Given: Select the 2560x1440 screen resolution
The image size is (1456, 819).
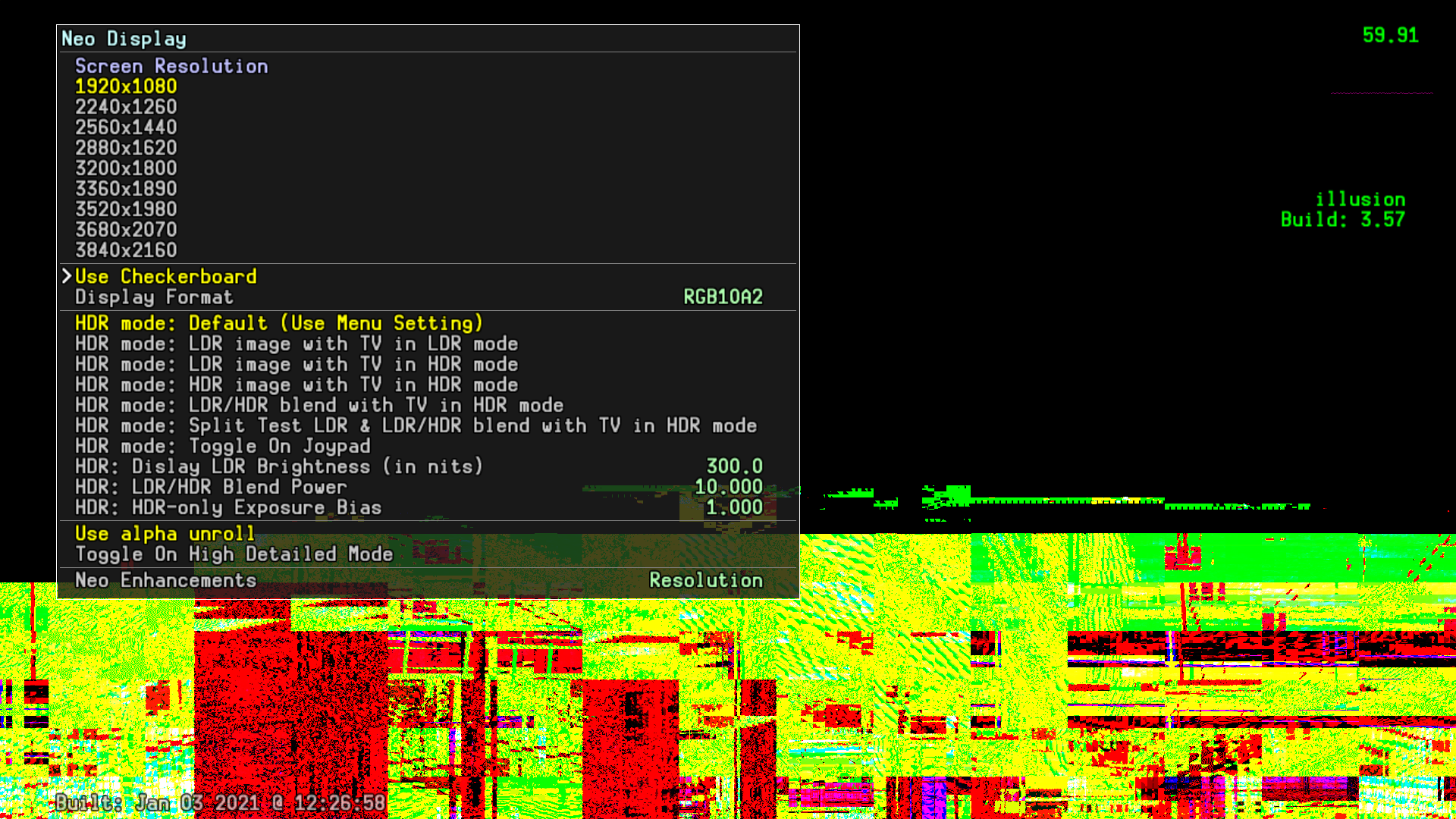Looking at the screenshot, I should [x=126, y=127].
